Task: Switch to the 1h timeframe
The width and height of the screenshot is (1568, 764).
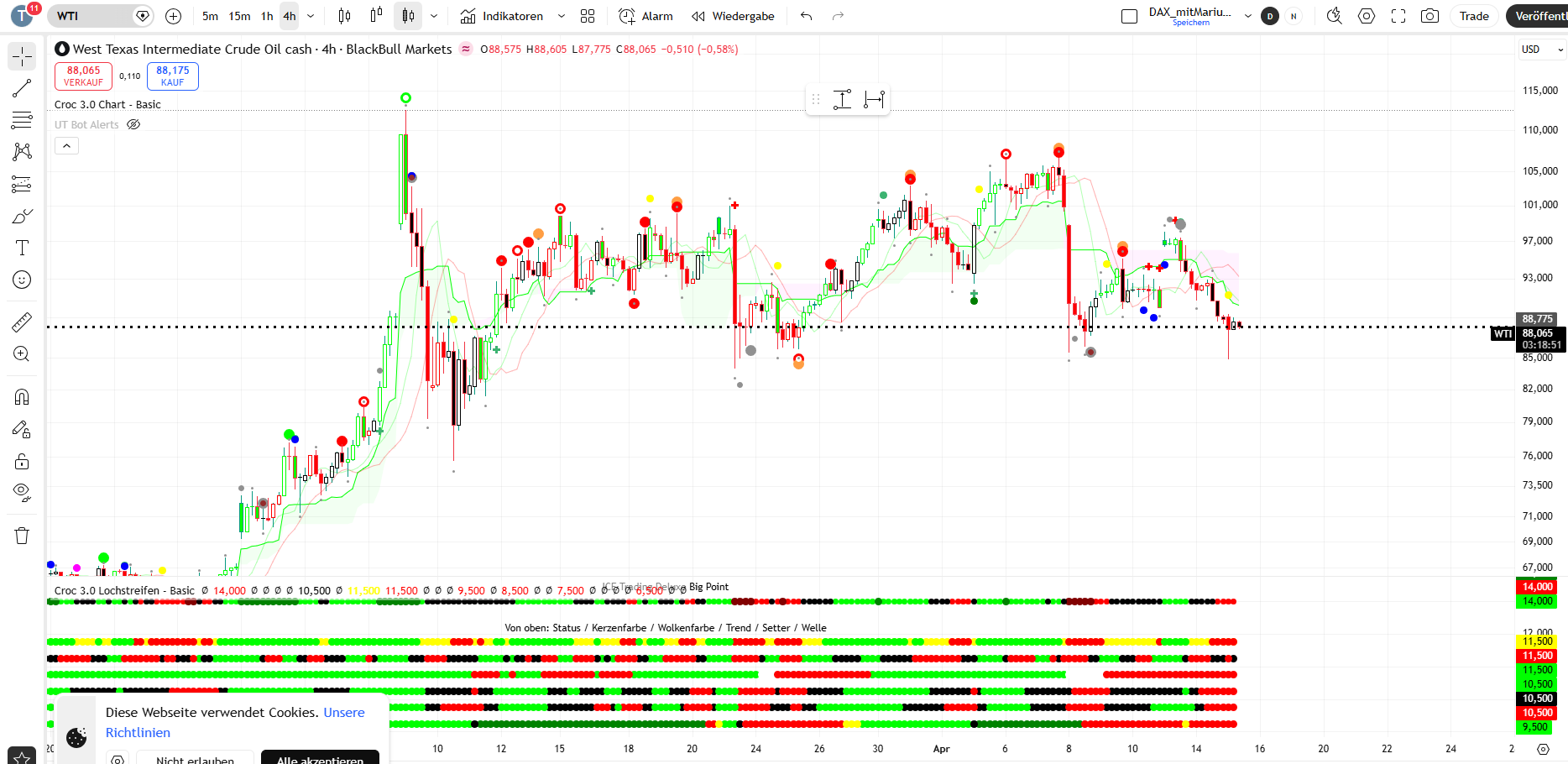Action: point(267,16)
